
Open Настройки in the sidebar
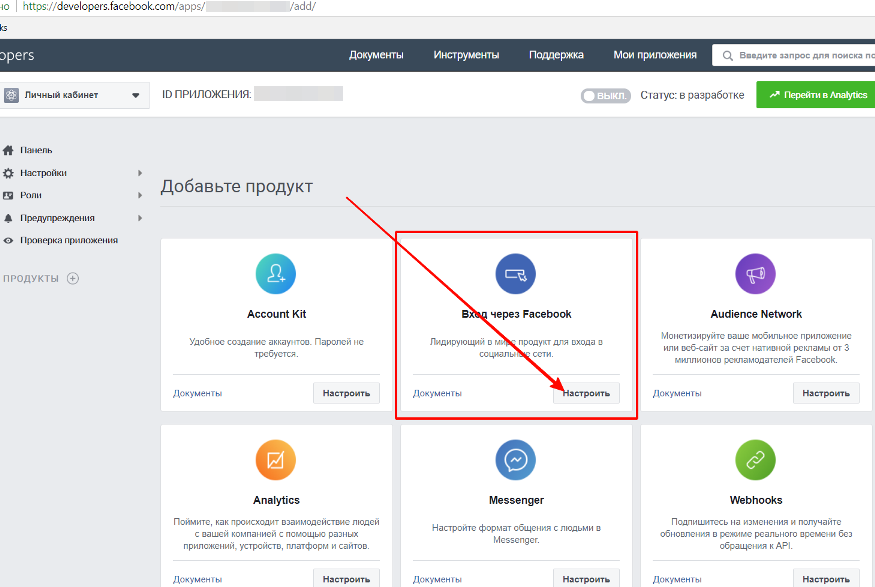(x=44, y=173)
